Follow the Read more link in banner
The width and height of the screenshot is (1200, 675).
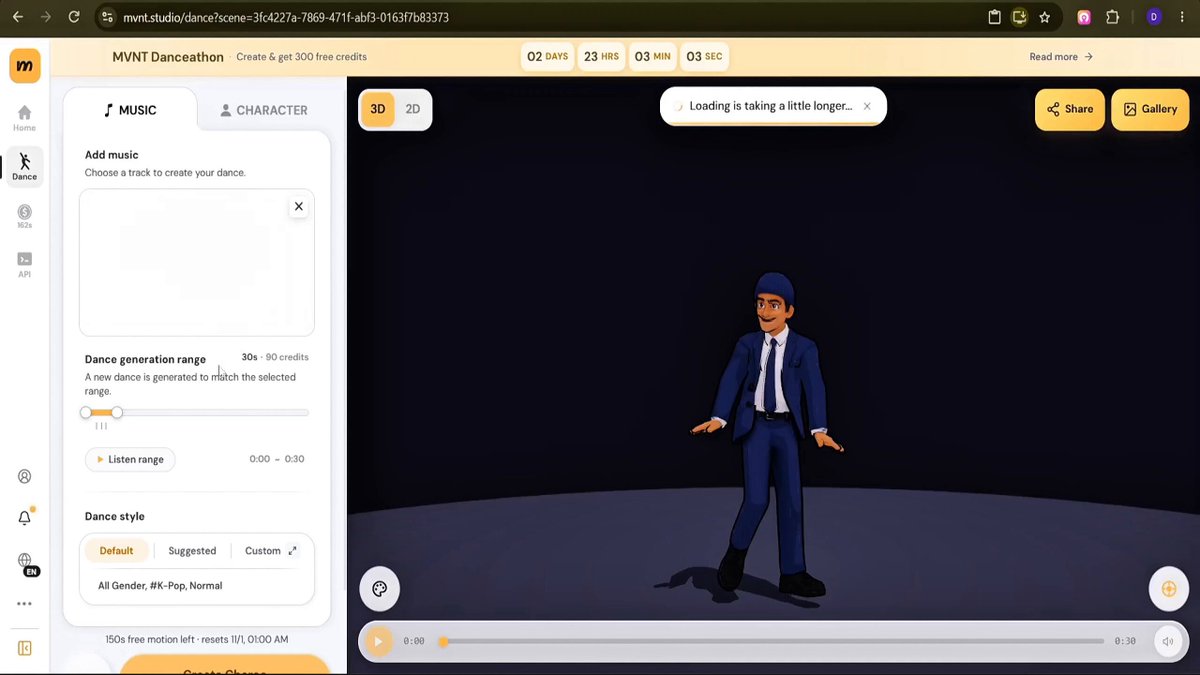1061,57
